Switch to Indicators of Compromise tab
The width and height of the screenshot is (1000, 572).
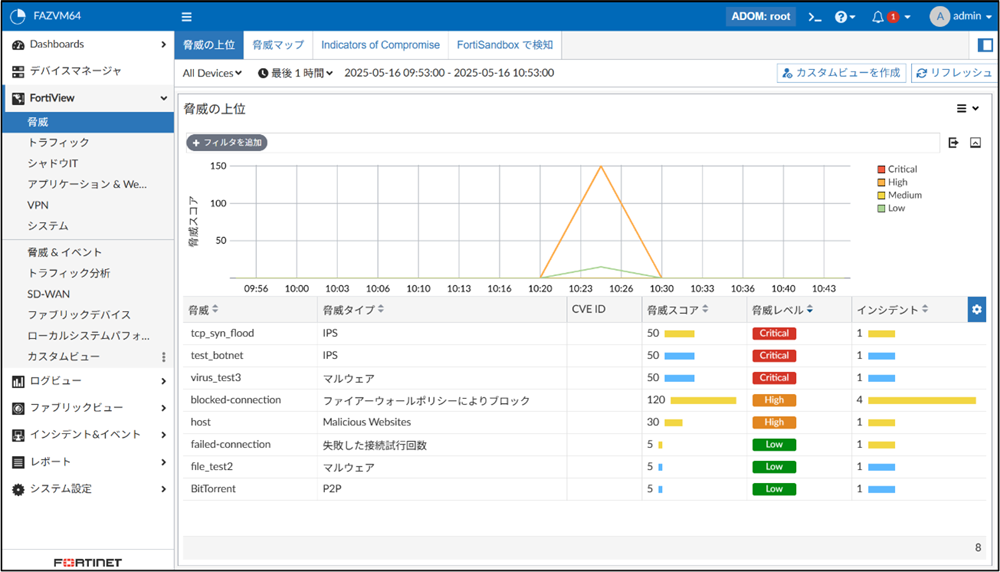click(x=380, y=45)
